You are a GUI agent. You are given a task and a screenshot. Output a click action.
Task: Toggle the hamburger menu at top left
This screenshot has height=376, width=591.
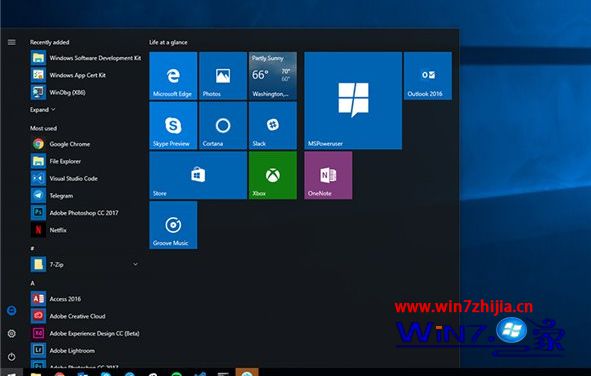click(12, 42)
